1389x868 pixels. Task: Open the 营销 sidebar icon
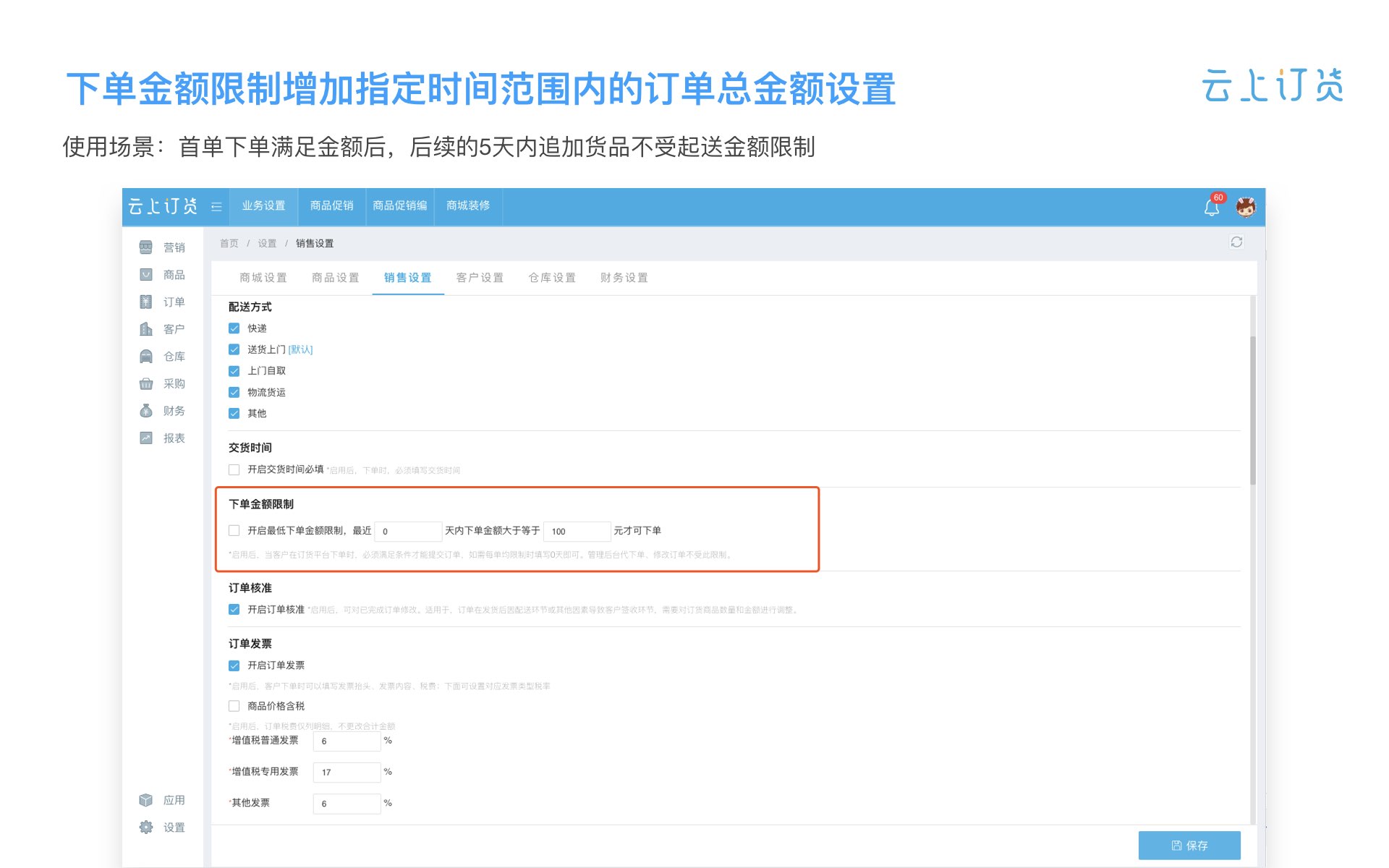pos(146,247)
